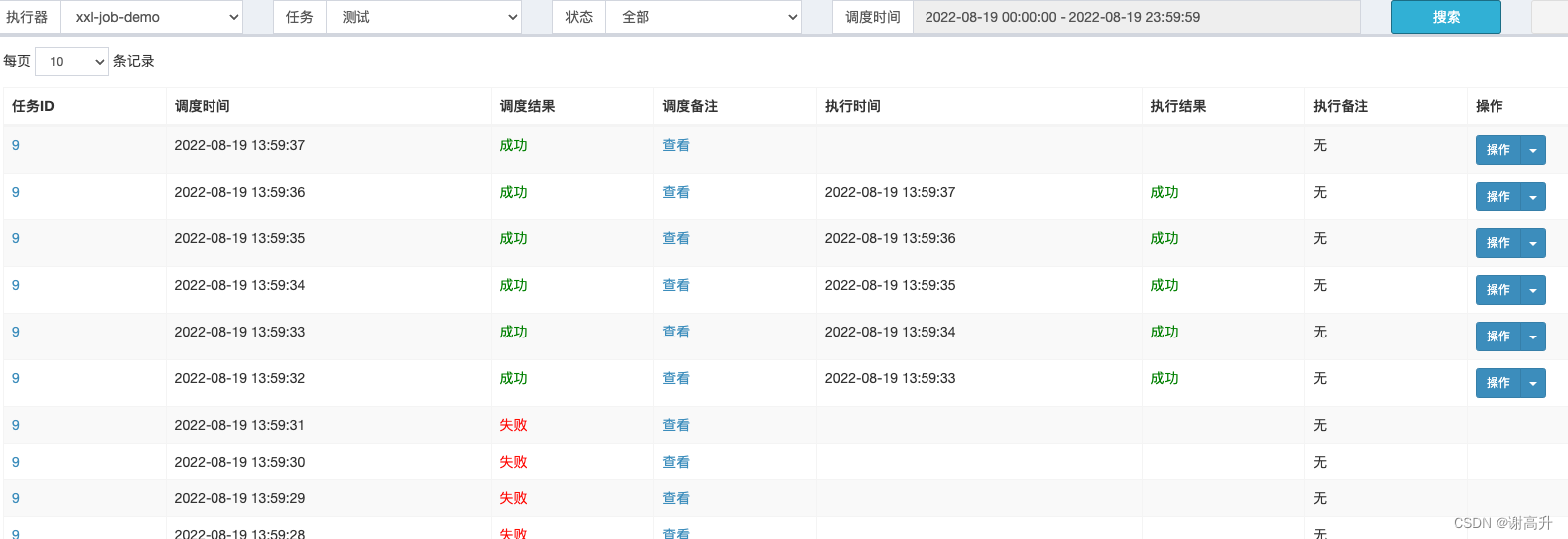Open 查看 link in 13:59:37 schedule row
Screen dimensions: 1568x539
[676, 145]
